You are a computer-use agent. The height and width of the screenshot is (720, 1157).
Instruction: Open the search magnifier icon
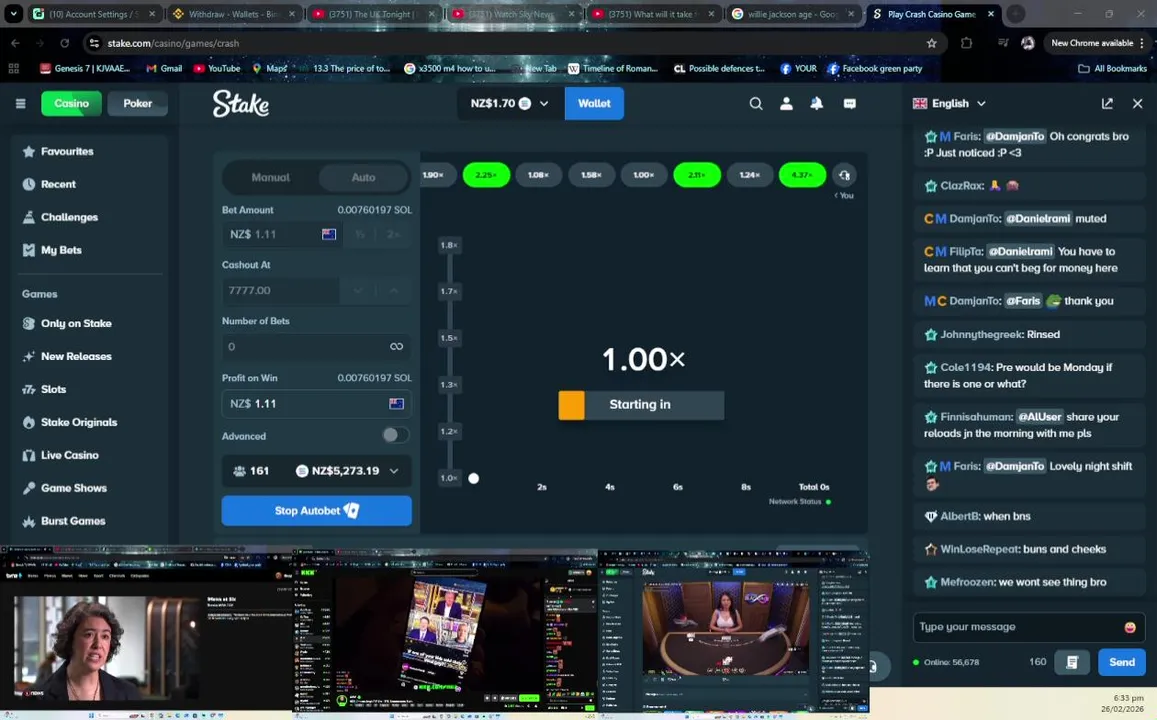pyautogui.click(x=756, y=103)
